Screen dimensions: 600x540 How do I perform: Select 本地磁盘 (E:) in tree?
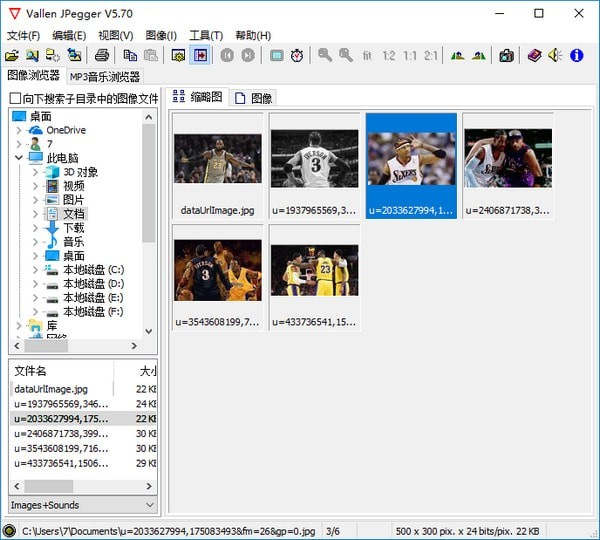coord(93,298)
